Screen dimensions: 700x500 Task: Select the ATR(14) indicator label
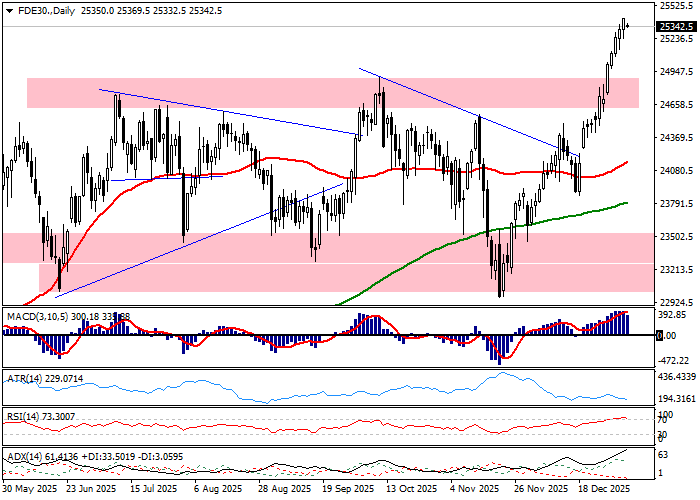(x=24, y=379)
